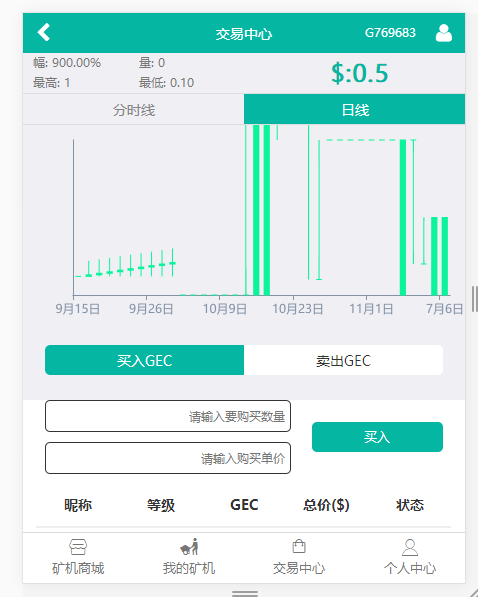Viewport: 478px width, 597px height.
Task: Click the 10月23日 chart axis label
Action: [x=297, y=308]
